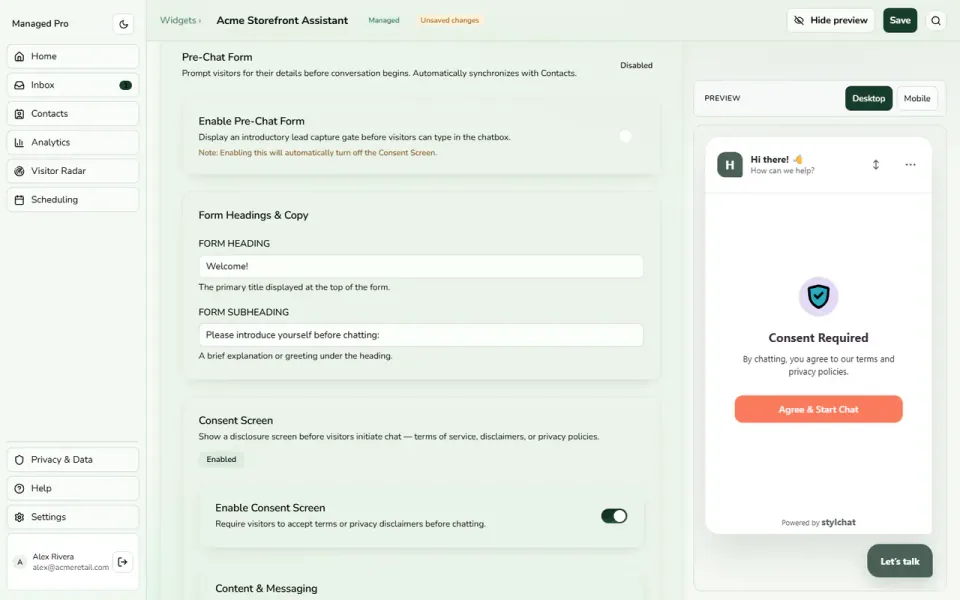Click the H avatar in chat preview

tap(730, 165)
